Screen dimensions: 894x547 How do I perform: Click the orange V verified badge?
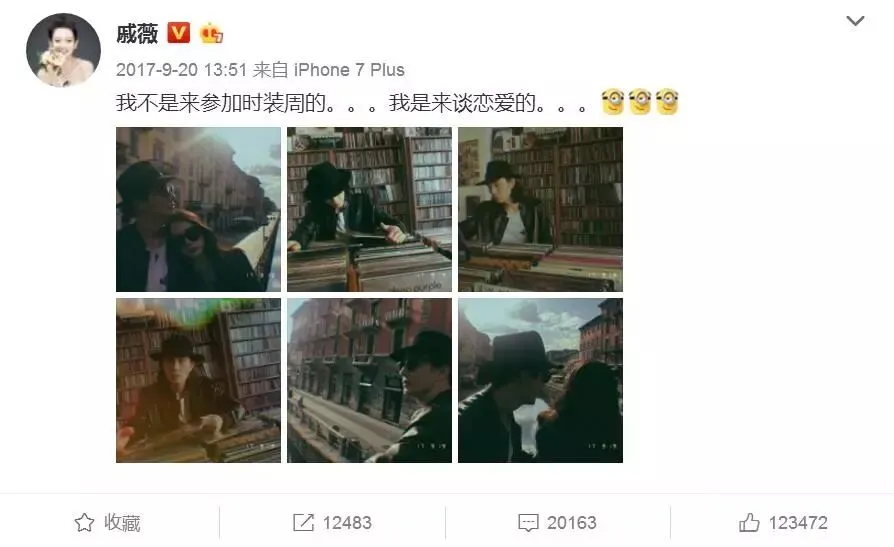click(x=178, y=33)
